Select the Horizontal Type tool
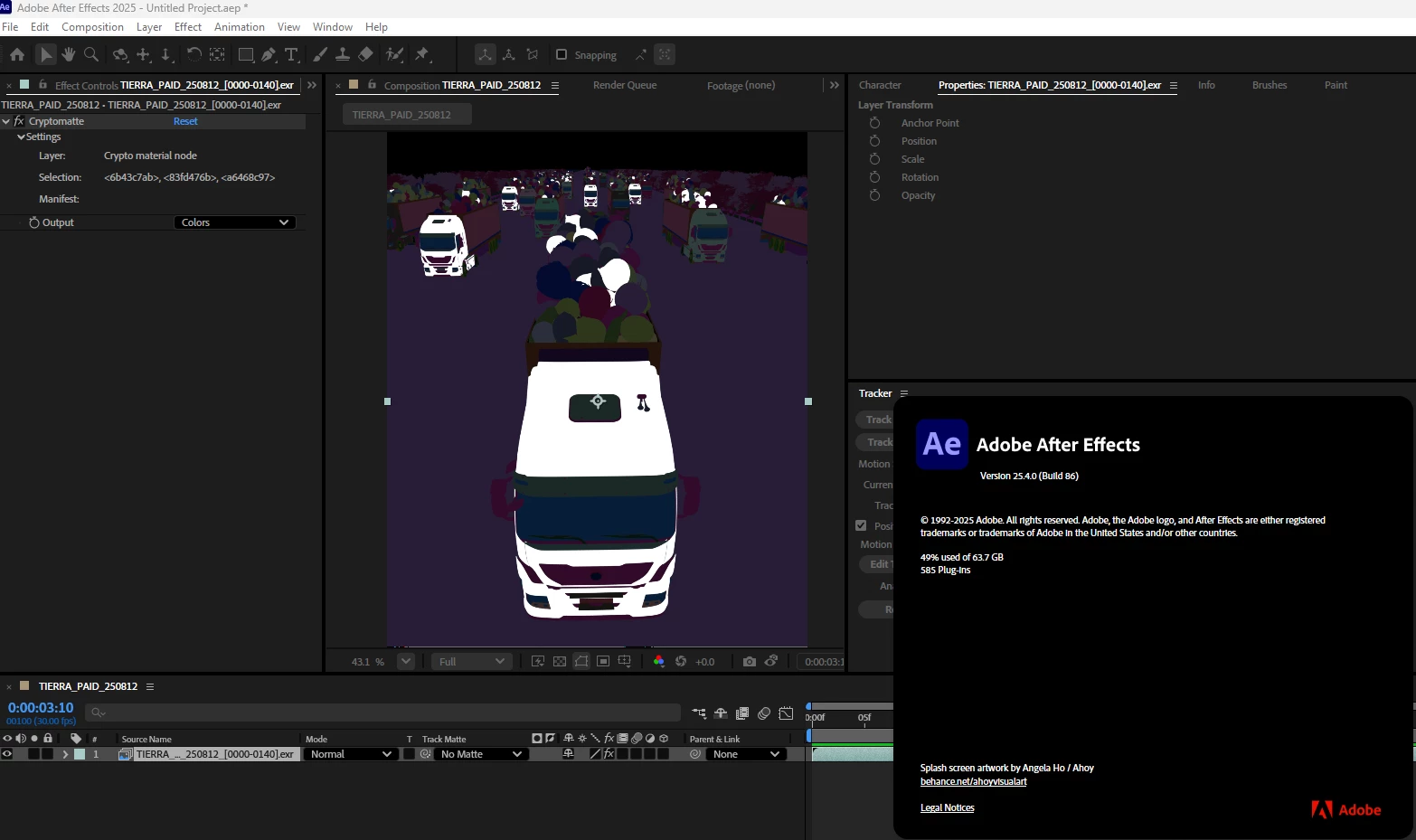The height and width of the screenshot is (840, 1416). [x=291, y=55]
